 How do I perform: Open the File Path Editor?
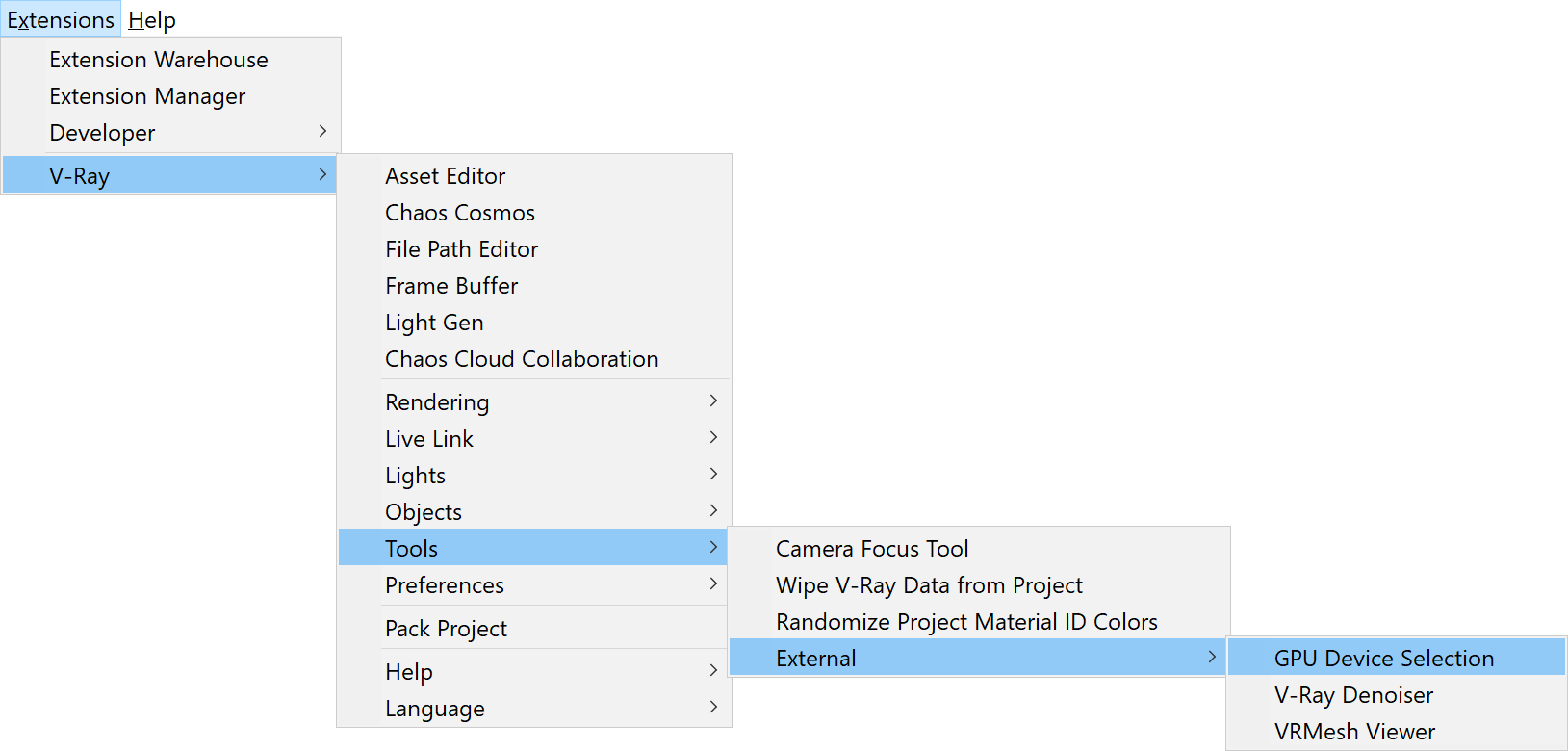pyautogui.click(x=534, y=249)
